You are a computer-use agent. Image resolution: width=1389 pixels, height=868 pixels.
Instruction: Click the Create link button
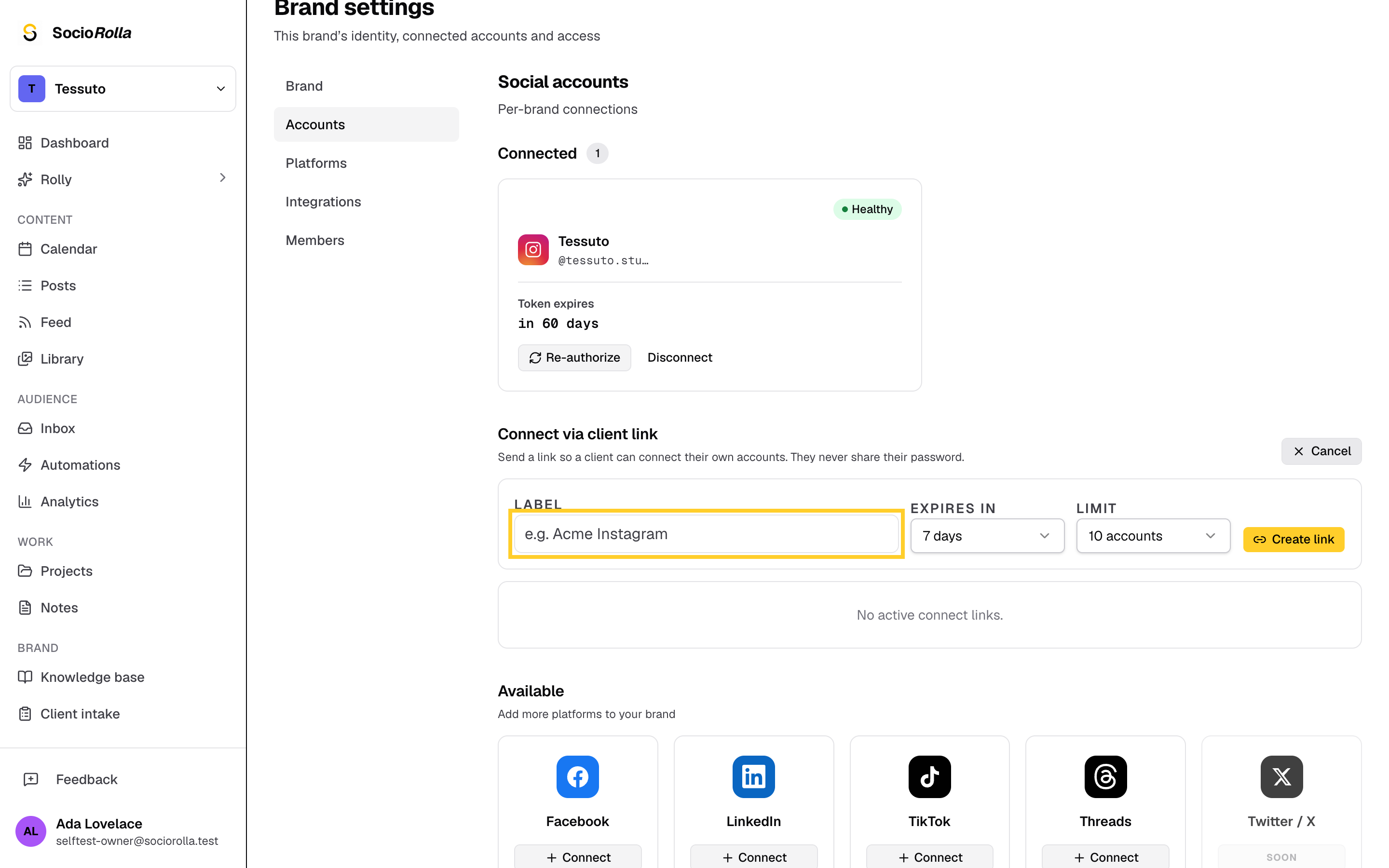1293,540
